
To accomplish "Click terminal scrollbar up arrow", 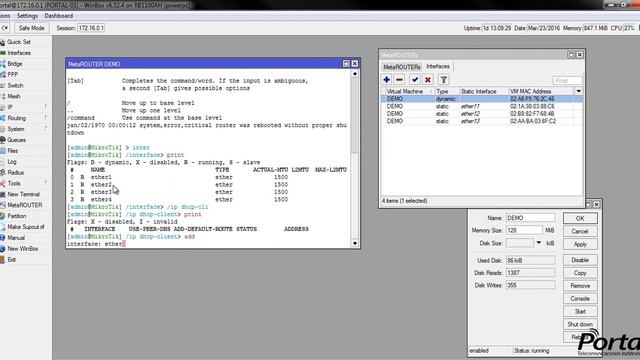I will pyautogui.click(x=355, y=74).
